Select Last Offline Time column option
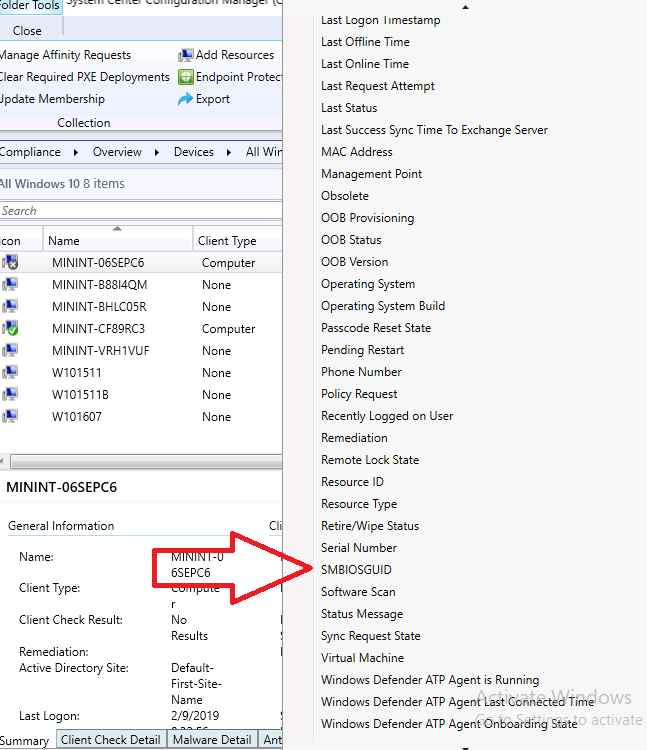The width and height of the screenshot is (647, 750). pyautogui.click(x=365, y=42)
